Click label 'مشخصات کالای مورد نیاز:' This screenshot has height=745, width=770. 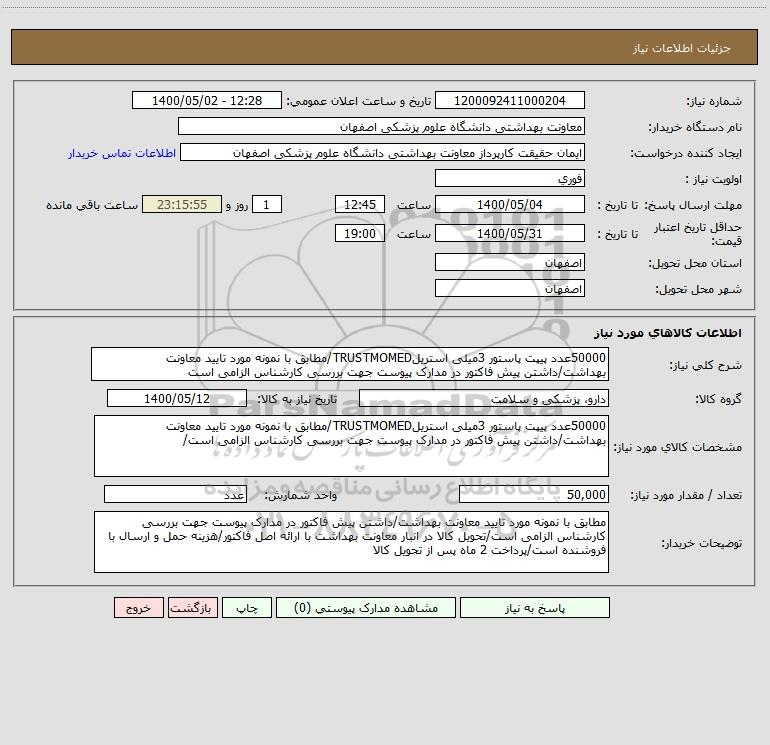pos(678,447)
